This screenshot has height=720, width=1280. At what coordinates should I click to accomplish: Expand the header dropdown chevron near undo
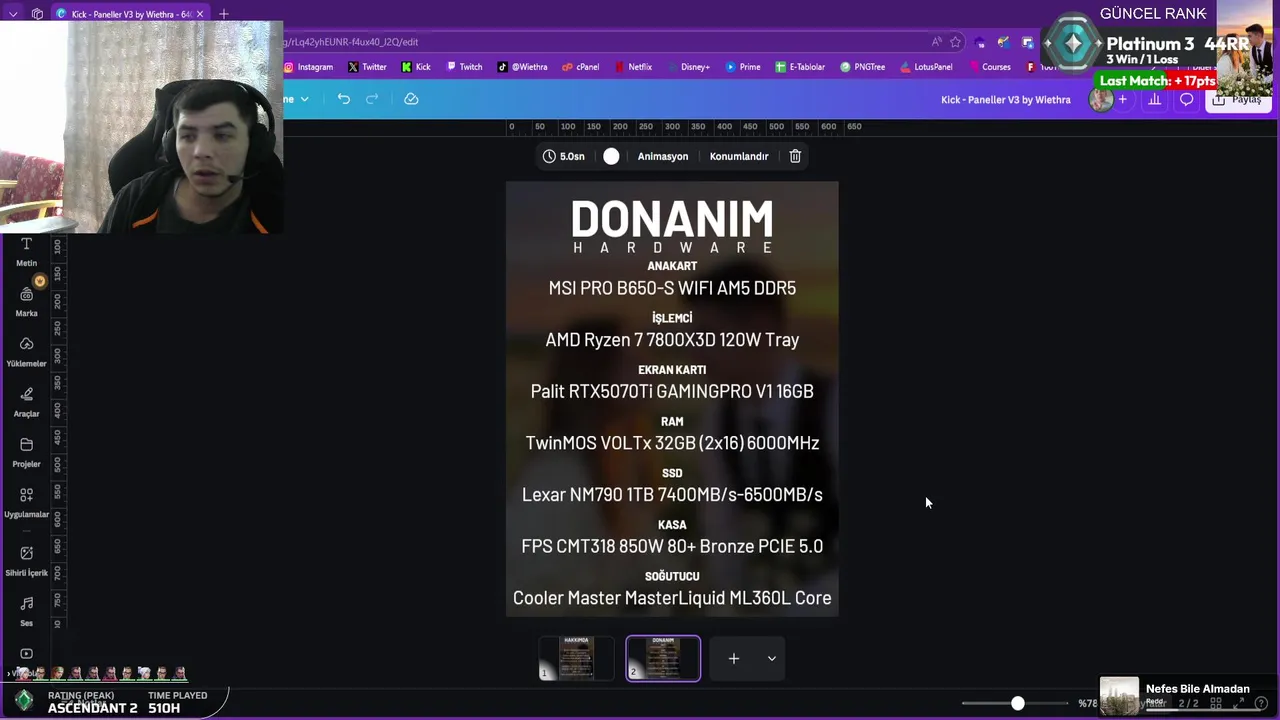pos(304,99)
